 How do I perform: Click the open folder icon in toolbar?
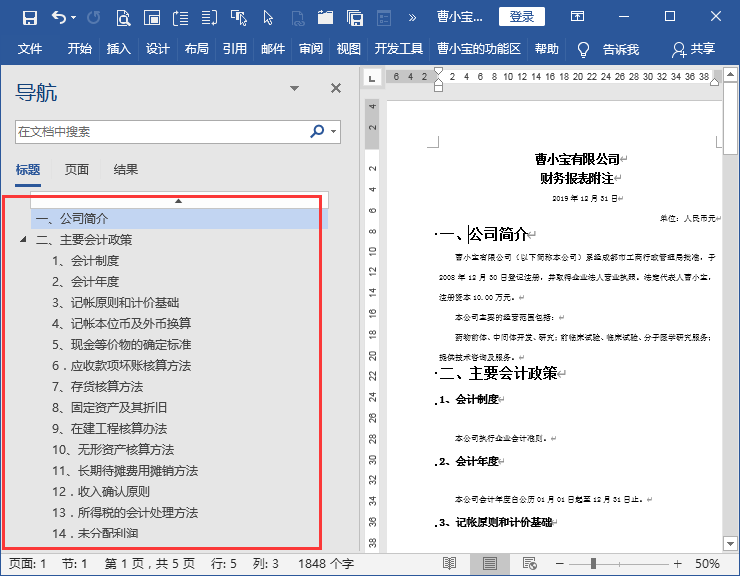tap(325, 17)
